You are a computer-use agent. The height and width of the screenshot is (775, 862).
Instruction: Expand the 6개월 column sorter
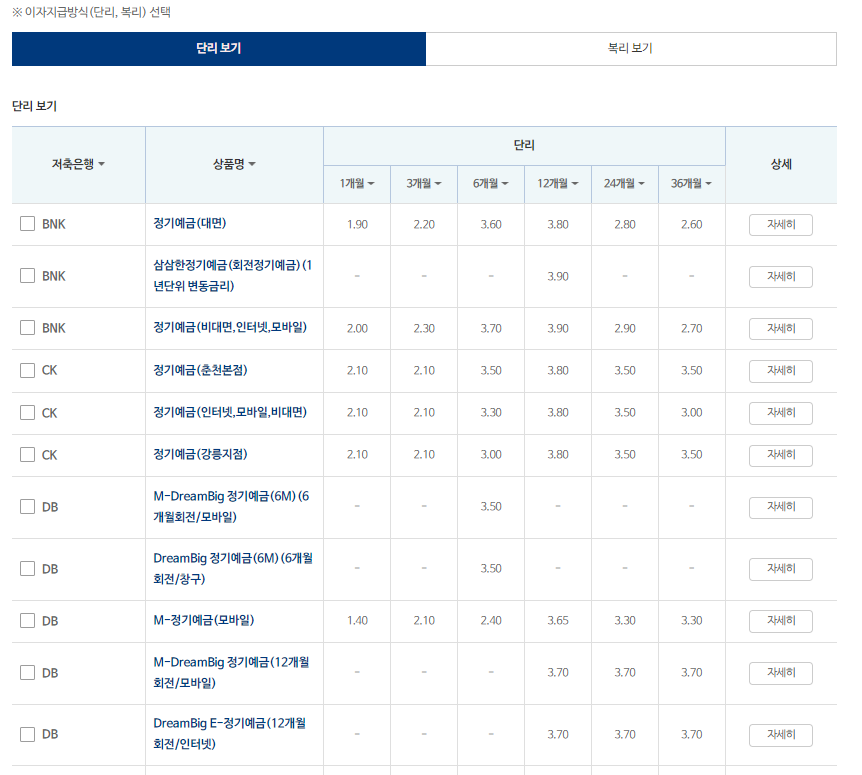[x=491, y=184]
